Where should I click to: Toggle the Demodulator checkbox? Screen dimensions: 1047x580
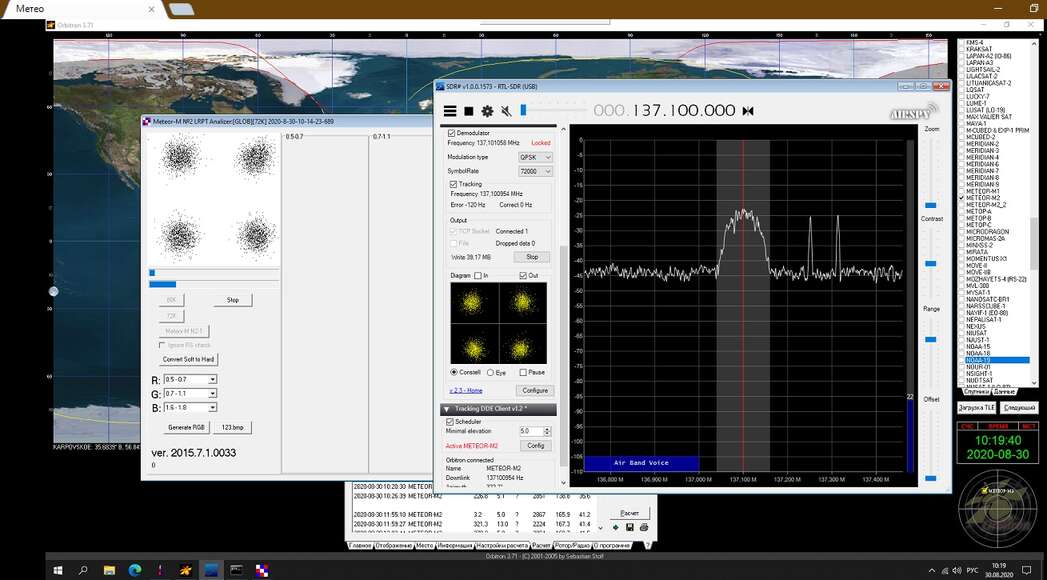pos(451,133)
